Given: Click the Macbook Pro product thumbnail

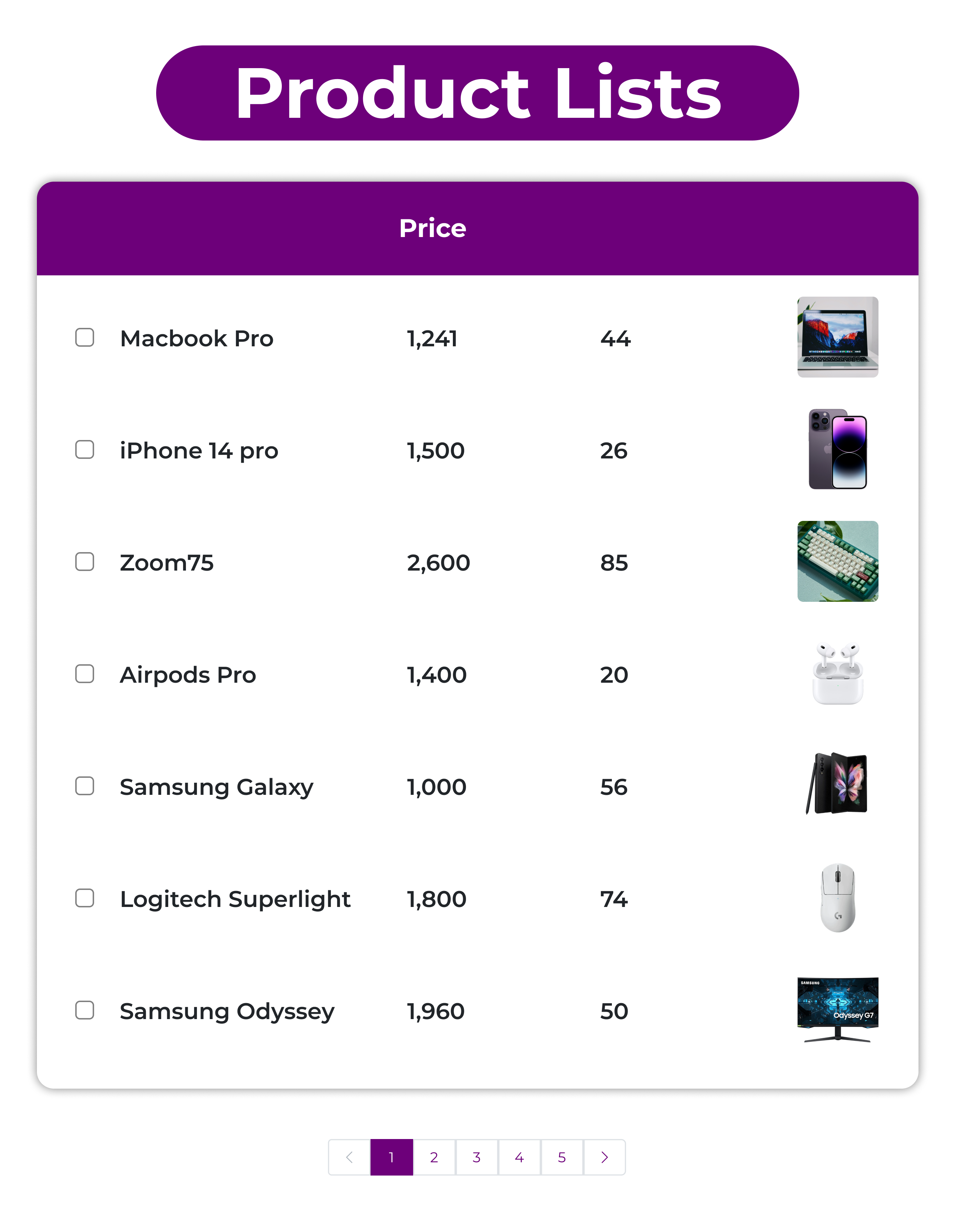Looking at the screenshot, I should pos(837,337).
